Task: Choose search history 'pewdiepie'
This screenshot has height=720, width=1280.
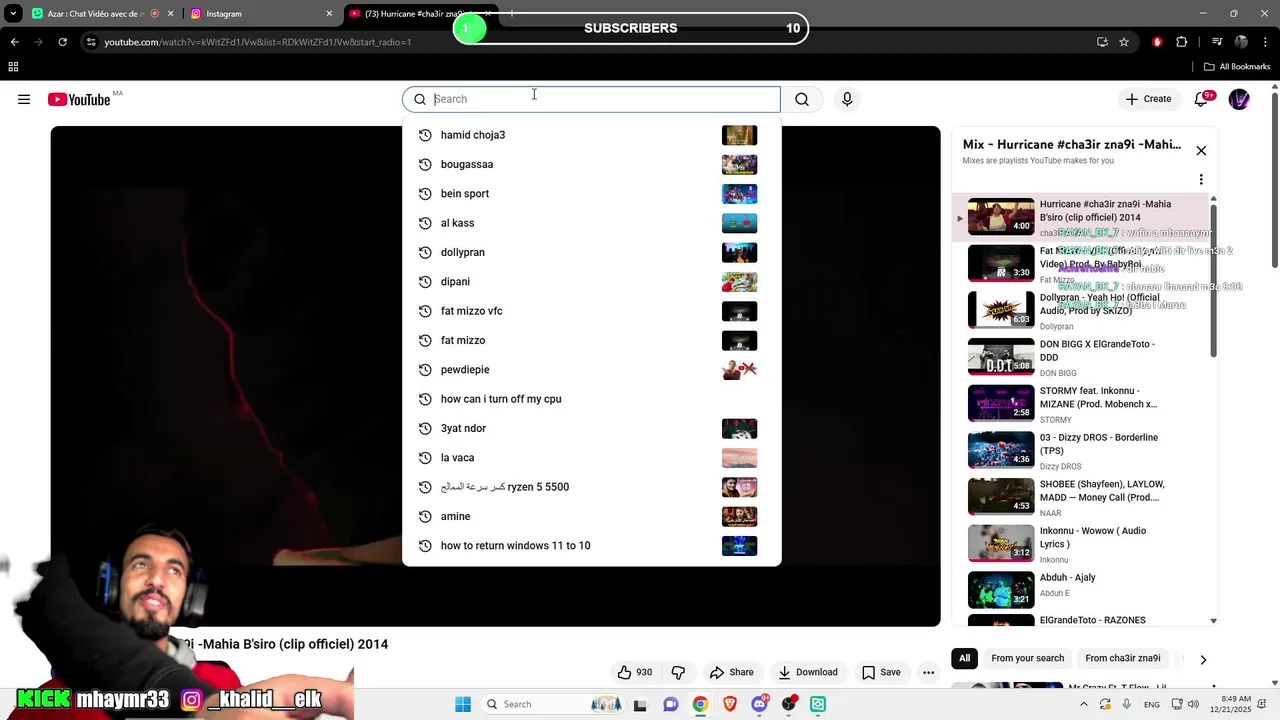Action: (591, 370)
